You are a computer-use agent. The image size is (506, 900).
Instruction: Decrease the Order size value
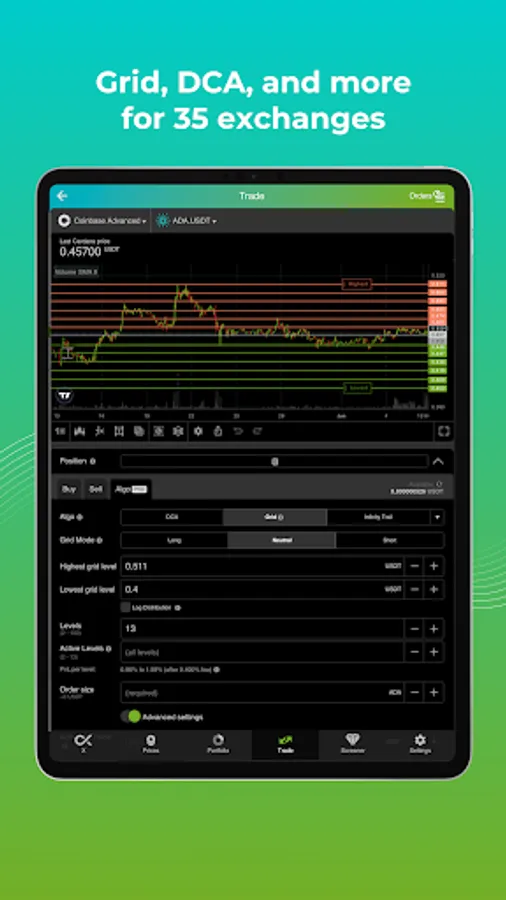point(414,693)
